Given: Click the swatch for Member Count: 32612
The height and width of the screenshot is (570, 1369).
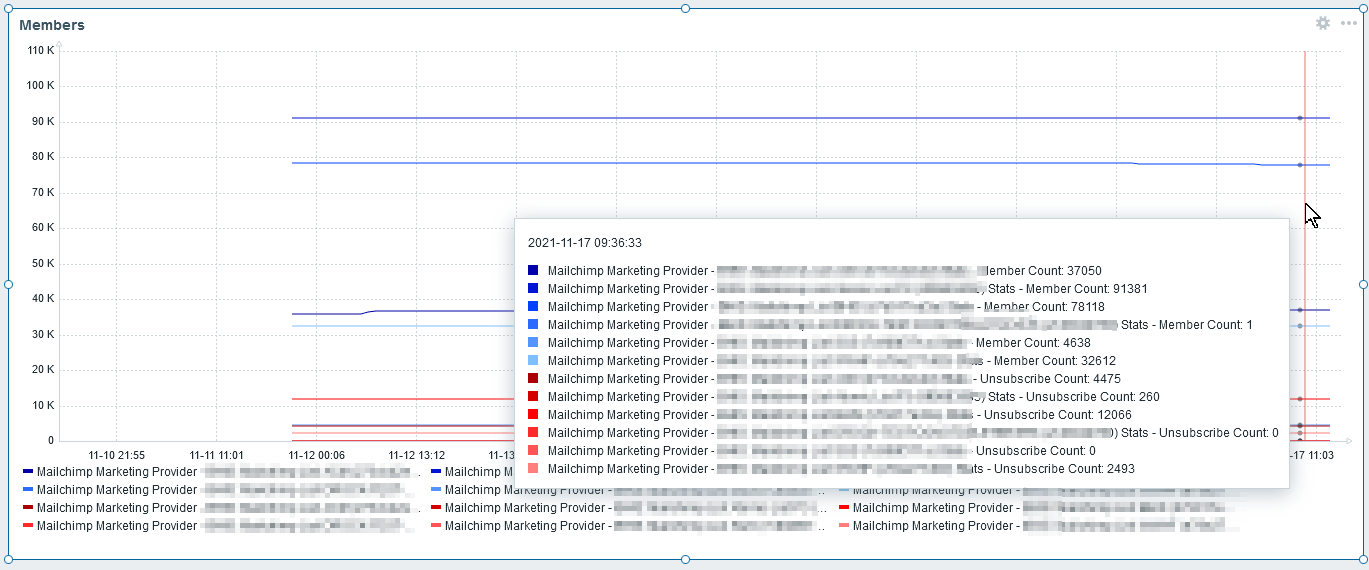Looking at the screenshot, I should click(533, 361).
